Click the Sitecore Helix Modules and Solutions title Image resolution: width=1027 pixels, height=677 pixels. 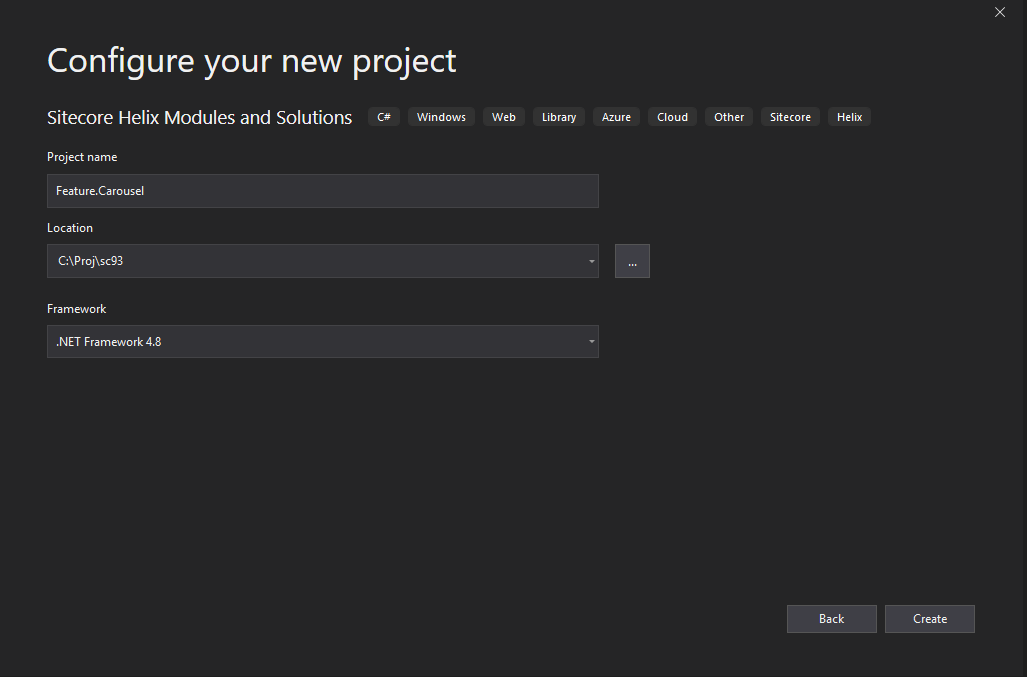point(199,118)
